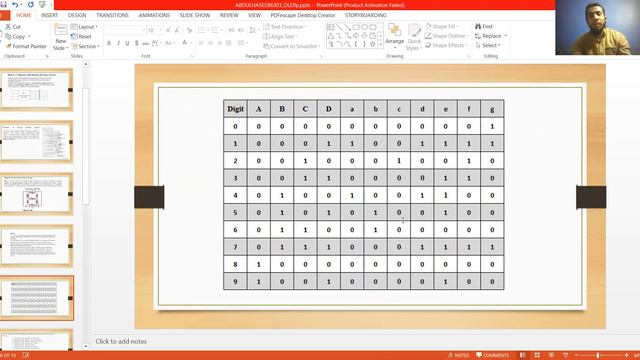This screenshot has height=360, width=640.
Task: Insert a New Slide
Action: pyautogui.click(x=60, y=37)
